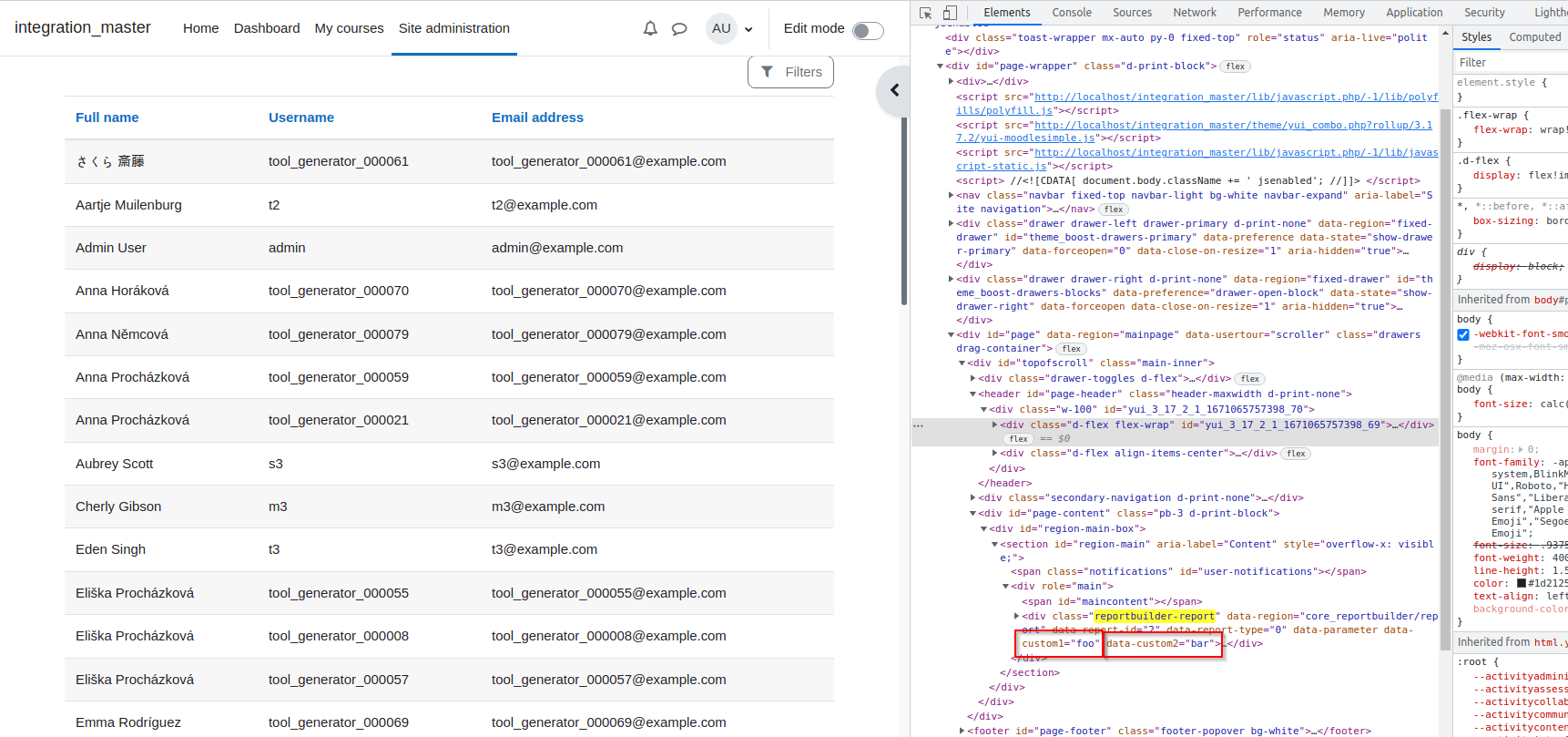Click the m3@example.com email cell
The width and height of the screenshot is (1568, 737).
pyautogui.click(x=548, y=507)
